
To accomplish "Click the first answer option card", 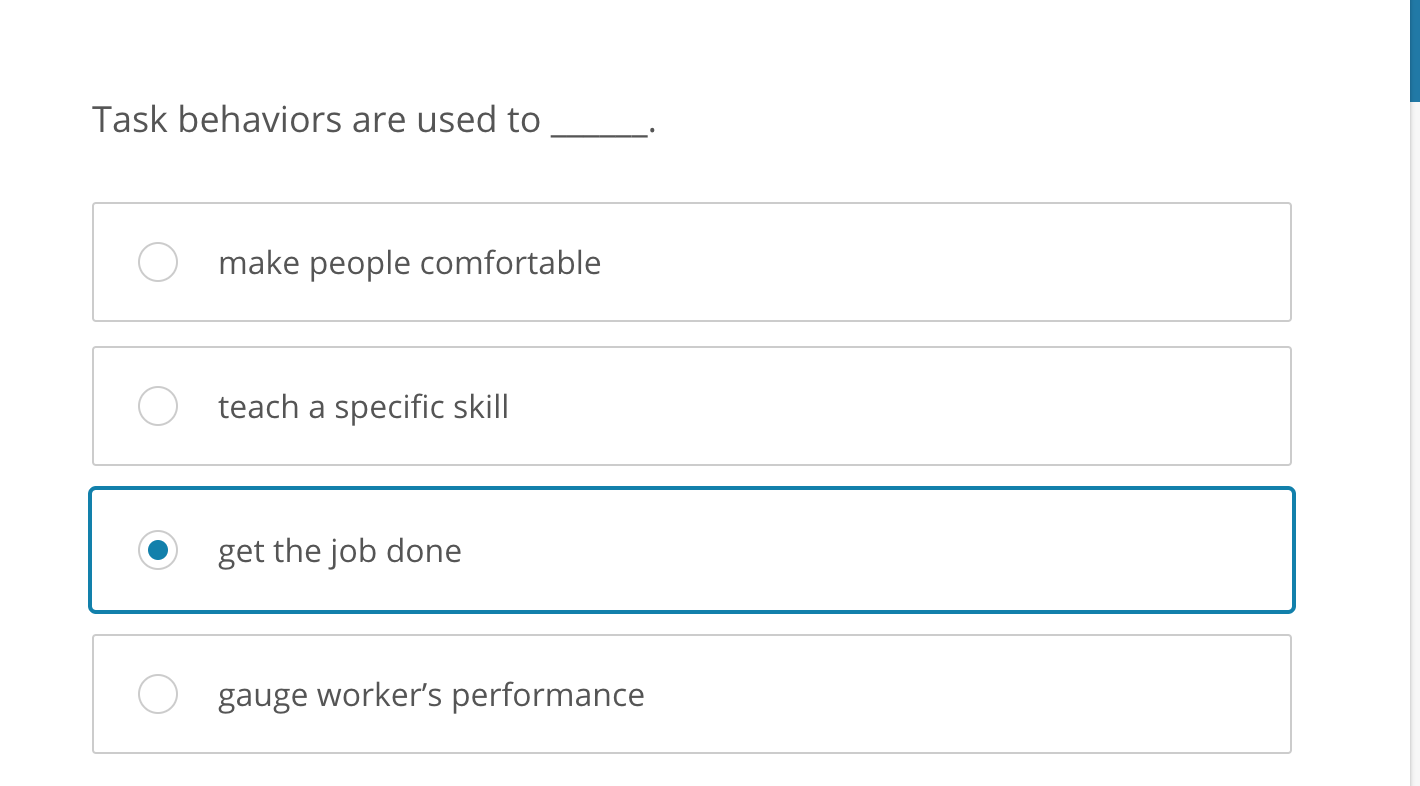I will click(x=692, y=262).
